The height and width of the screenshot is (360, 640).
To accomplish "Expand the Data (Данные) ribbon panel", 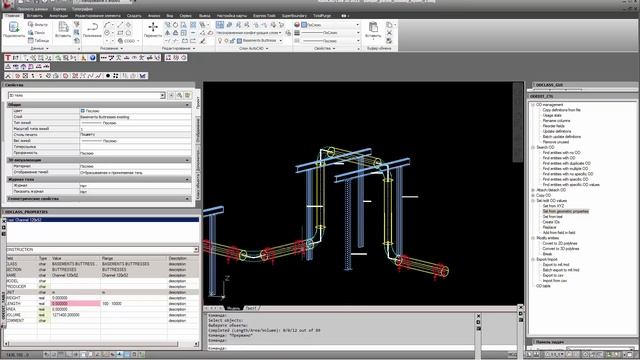I will 39,48.
